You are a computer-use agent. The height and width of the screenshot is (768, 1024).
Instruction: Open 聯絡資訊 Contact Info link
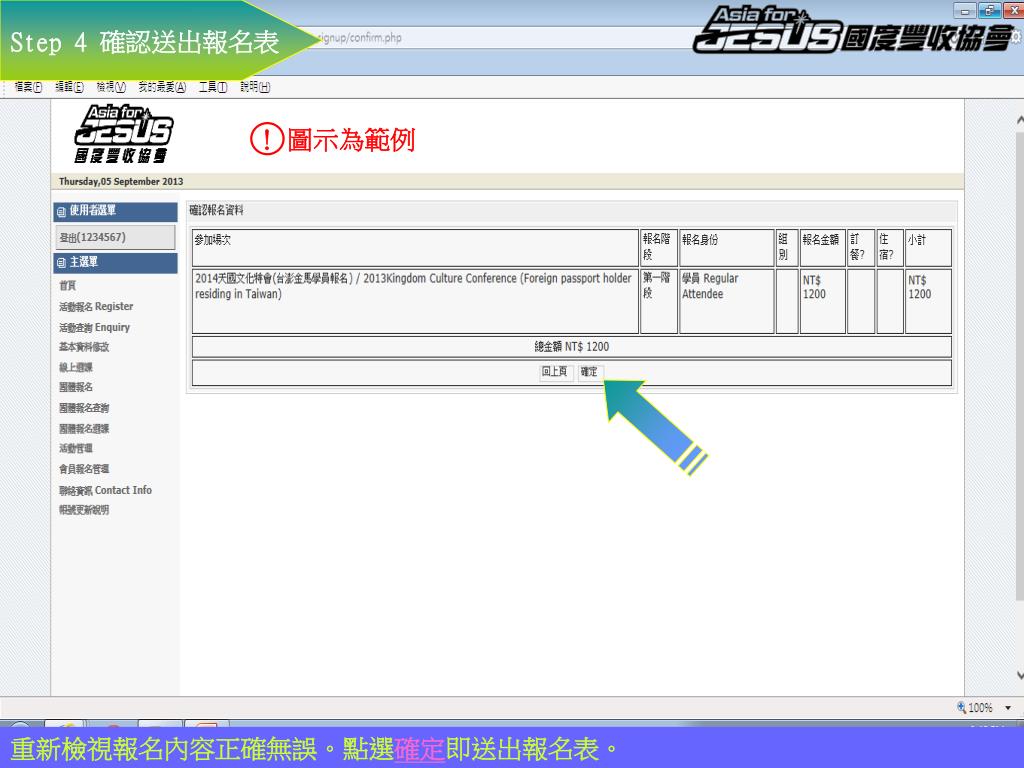[x=105, y=490]
